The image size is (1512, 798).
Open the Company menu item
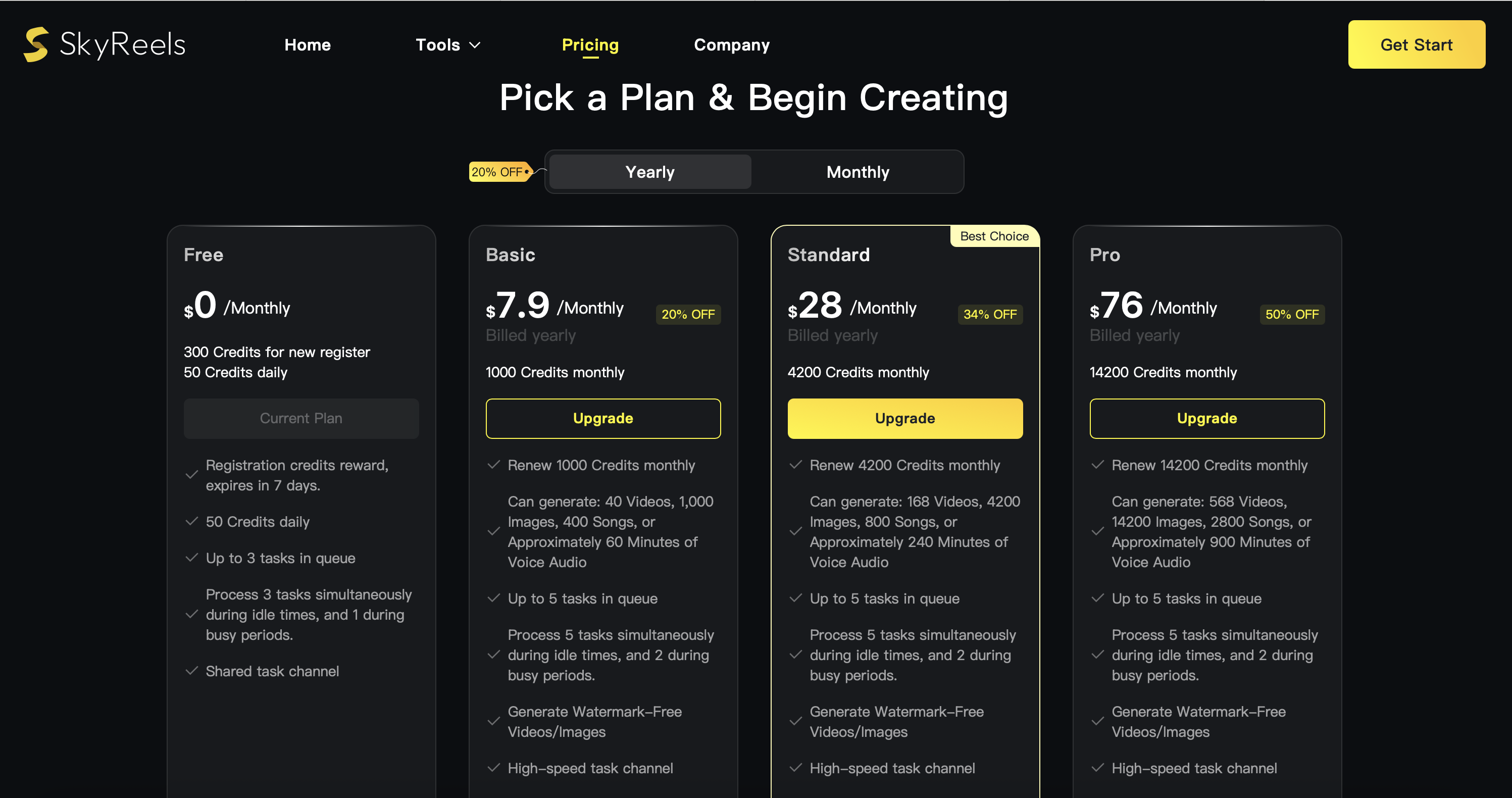(731, 45)
